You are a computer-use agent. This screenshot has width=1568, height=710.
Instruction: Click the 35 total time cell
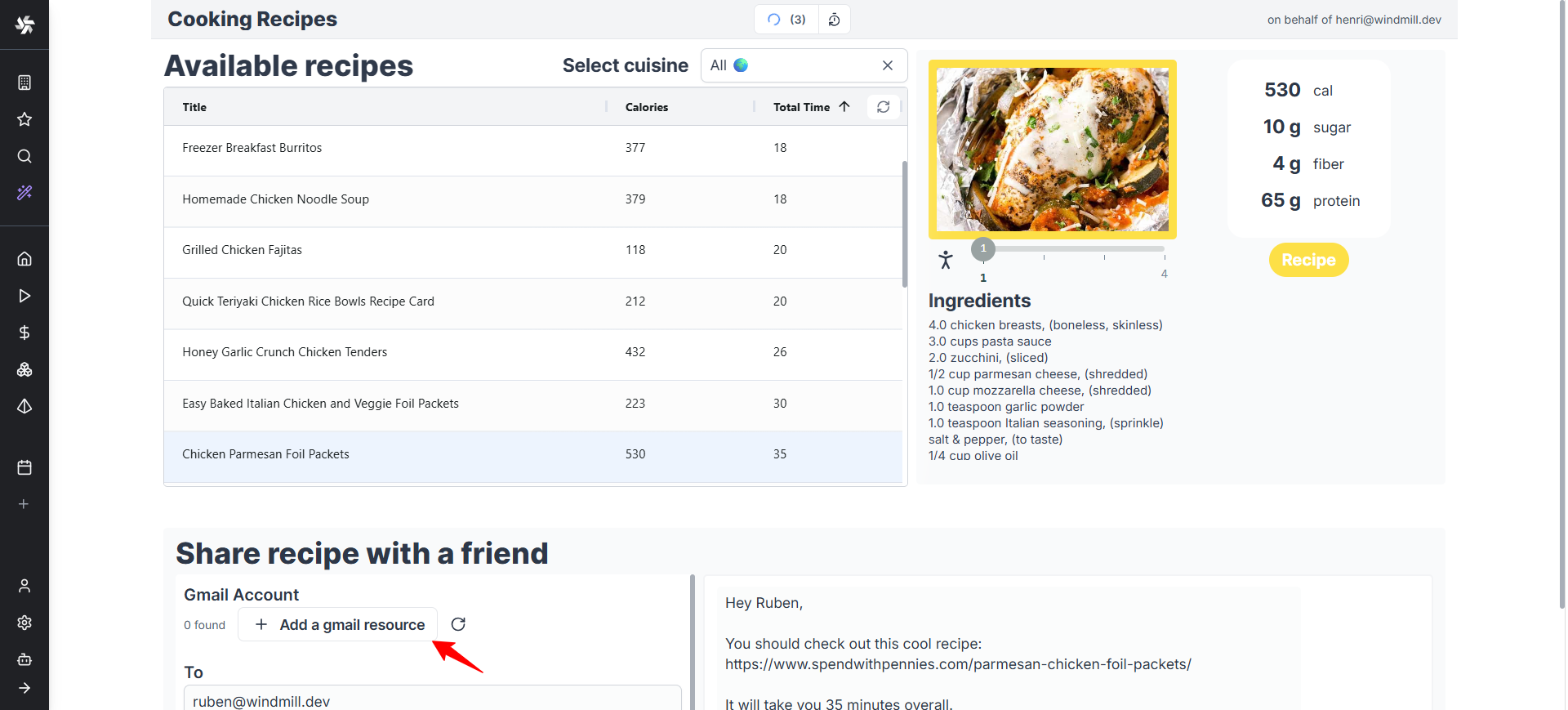pos(780,454)
